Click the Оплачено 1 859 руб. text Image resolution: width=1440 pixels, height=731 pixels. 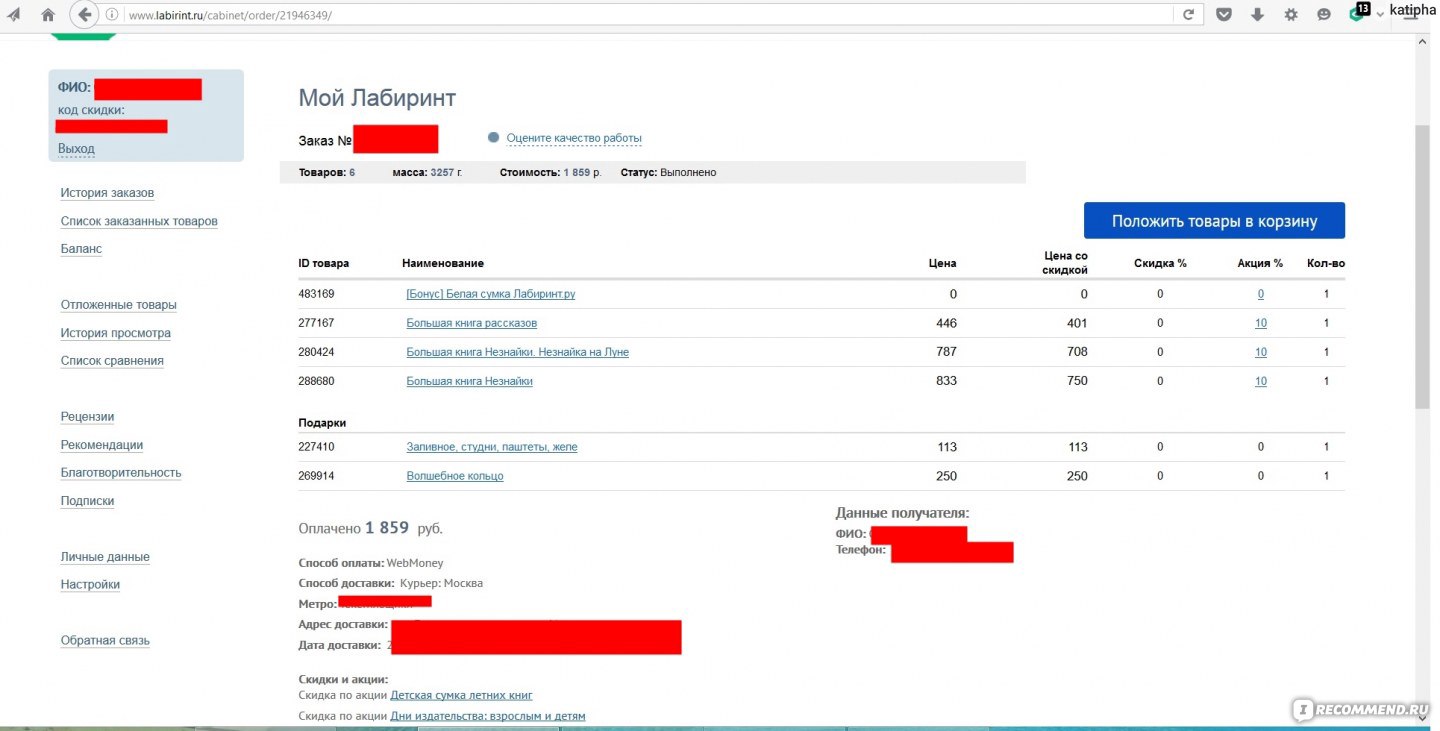pos(371,527)
